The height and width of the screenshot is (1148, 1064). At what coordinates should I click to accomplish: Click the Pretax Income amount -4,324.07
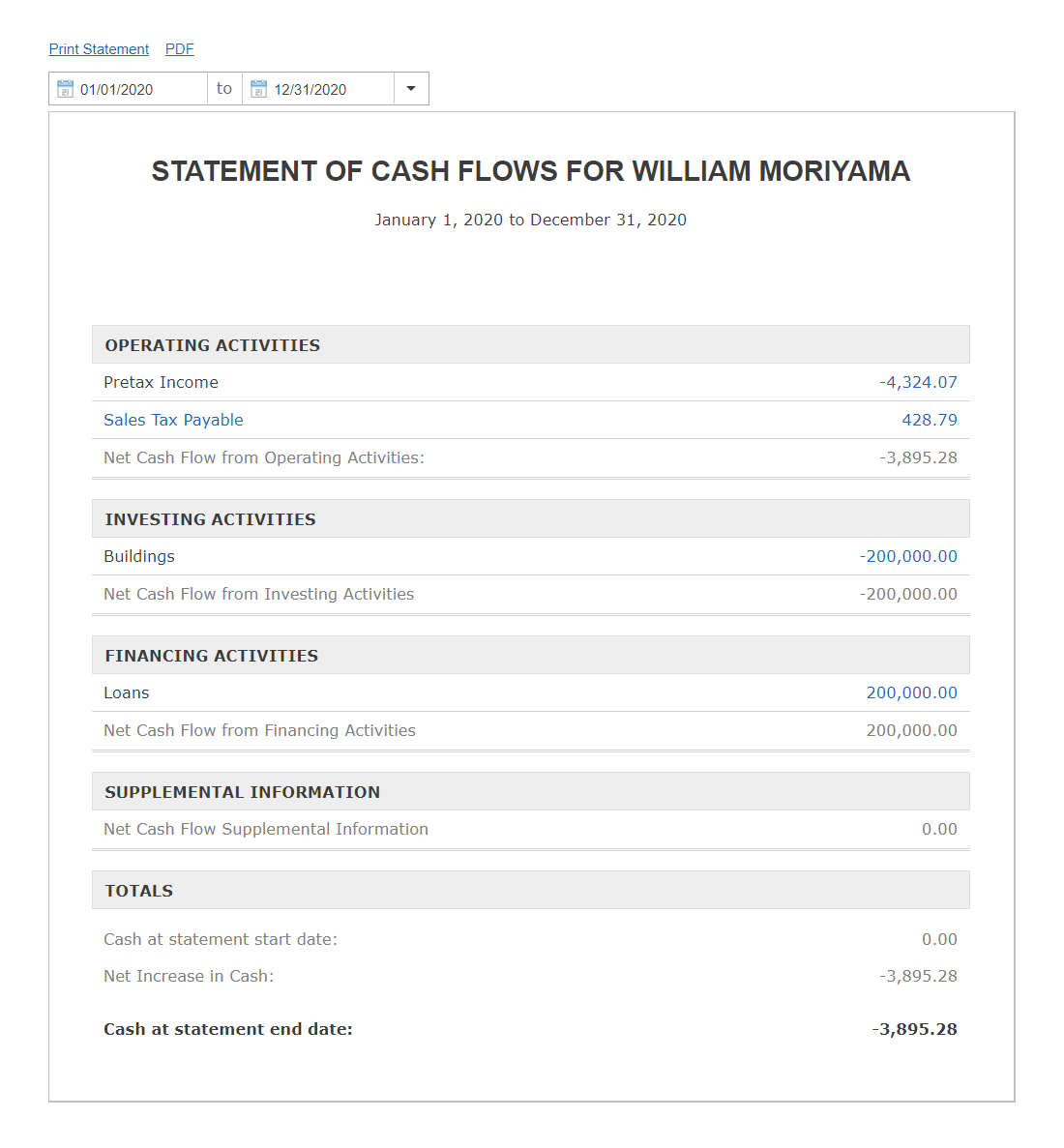click(918, 382)
